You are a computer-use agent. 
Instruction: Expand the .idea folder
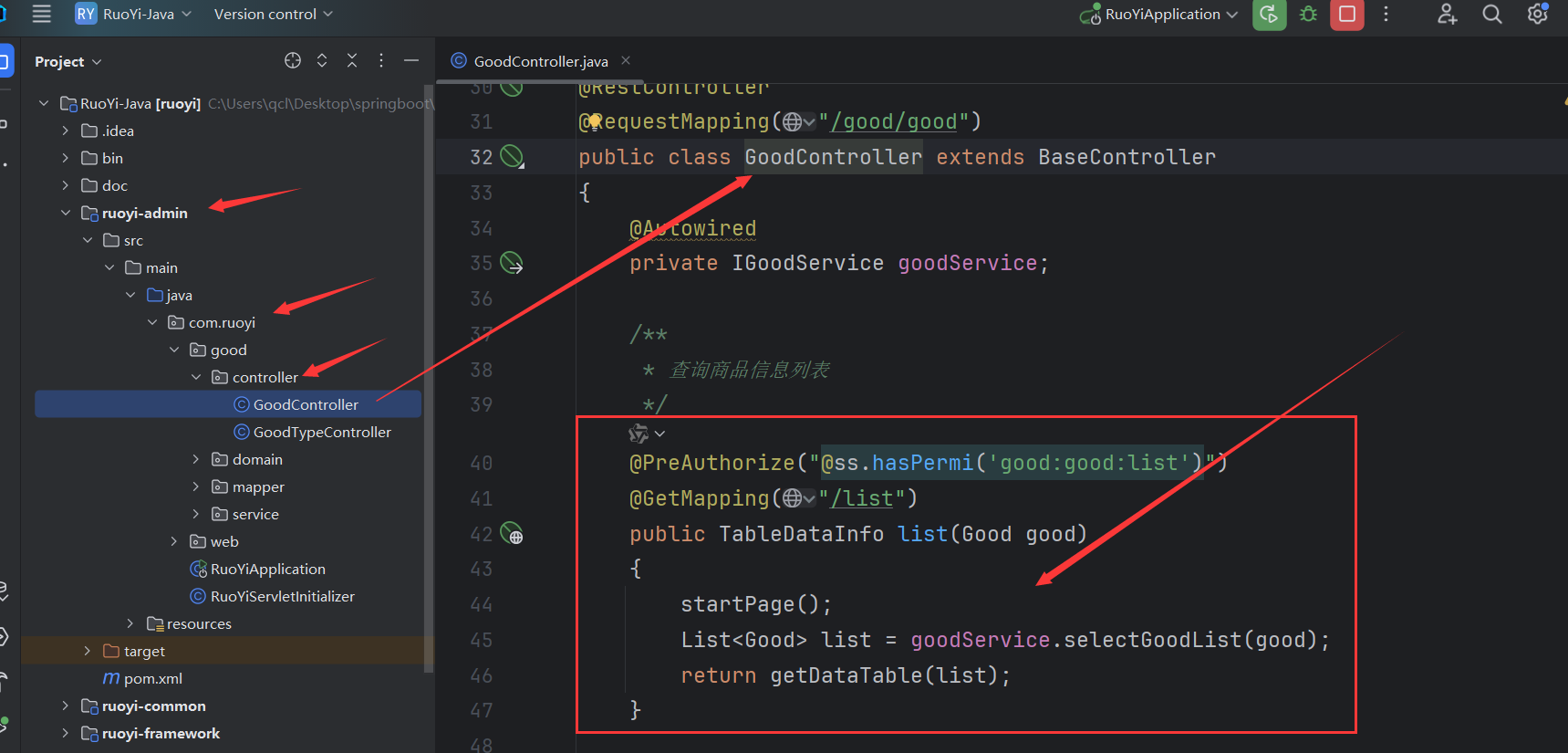[66, 131]
